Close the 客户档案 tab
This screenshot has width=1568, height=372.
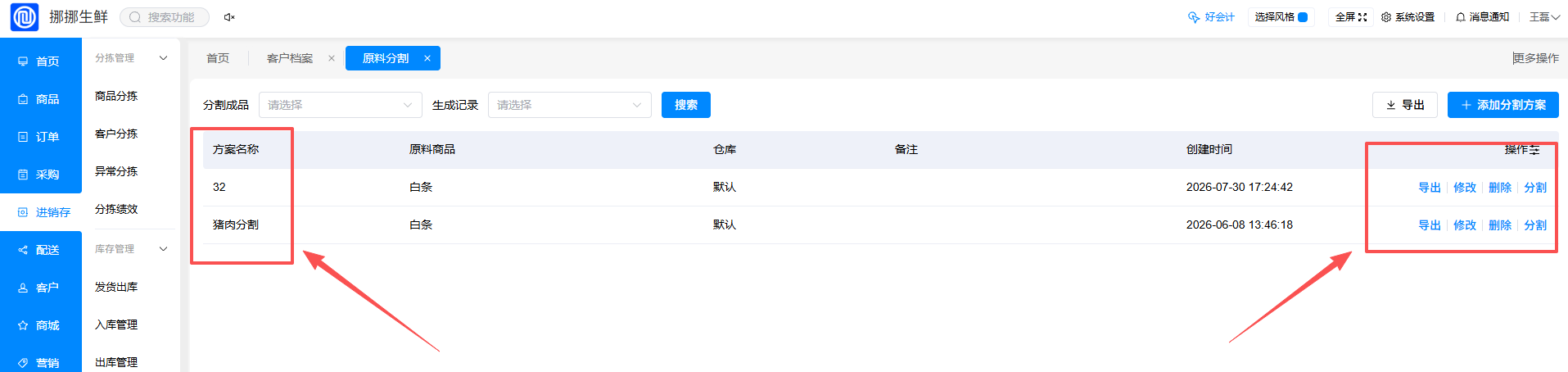tap(331, 58)
